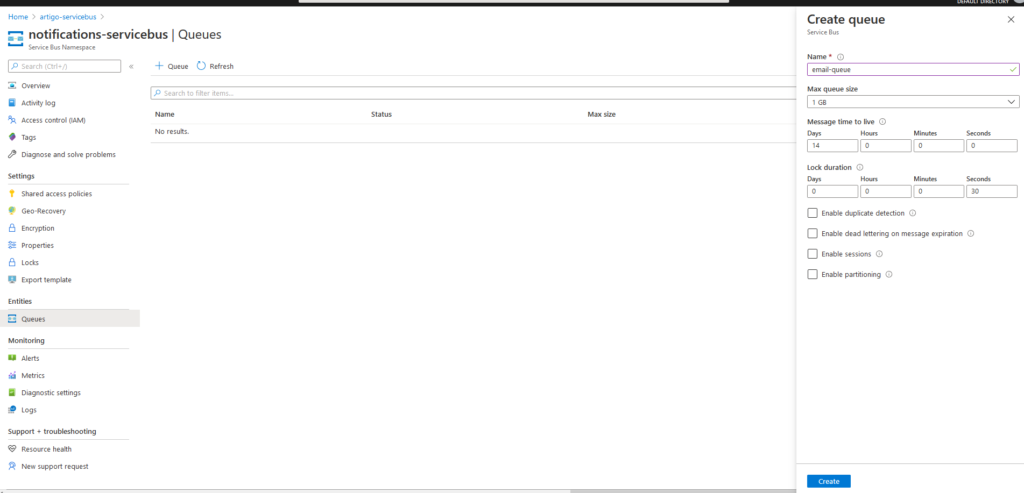Collapse the sidebar with double chevron
1024x493 pixels.
[131, 67]
